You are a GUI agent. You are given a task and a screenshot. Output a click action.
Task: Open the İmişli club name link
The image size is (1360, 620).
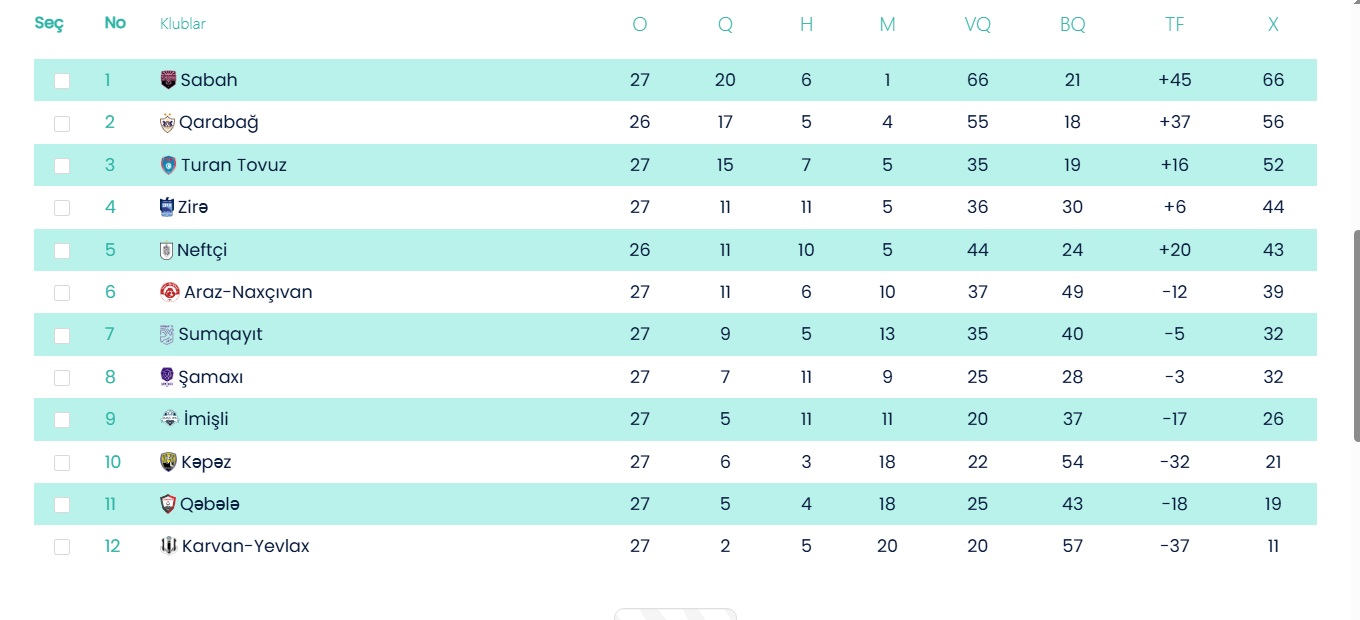click(206, 419)
